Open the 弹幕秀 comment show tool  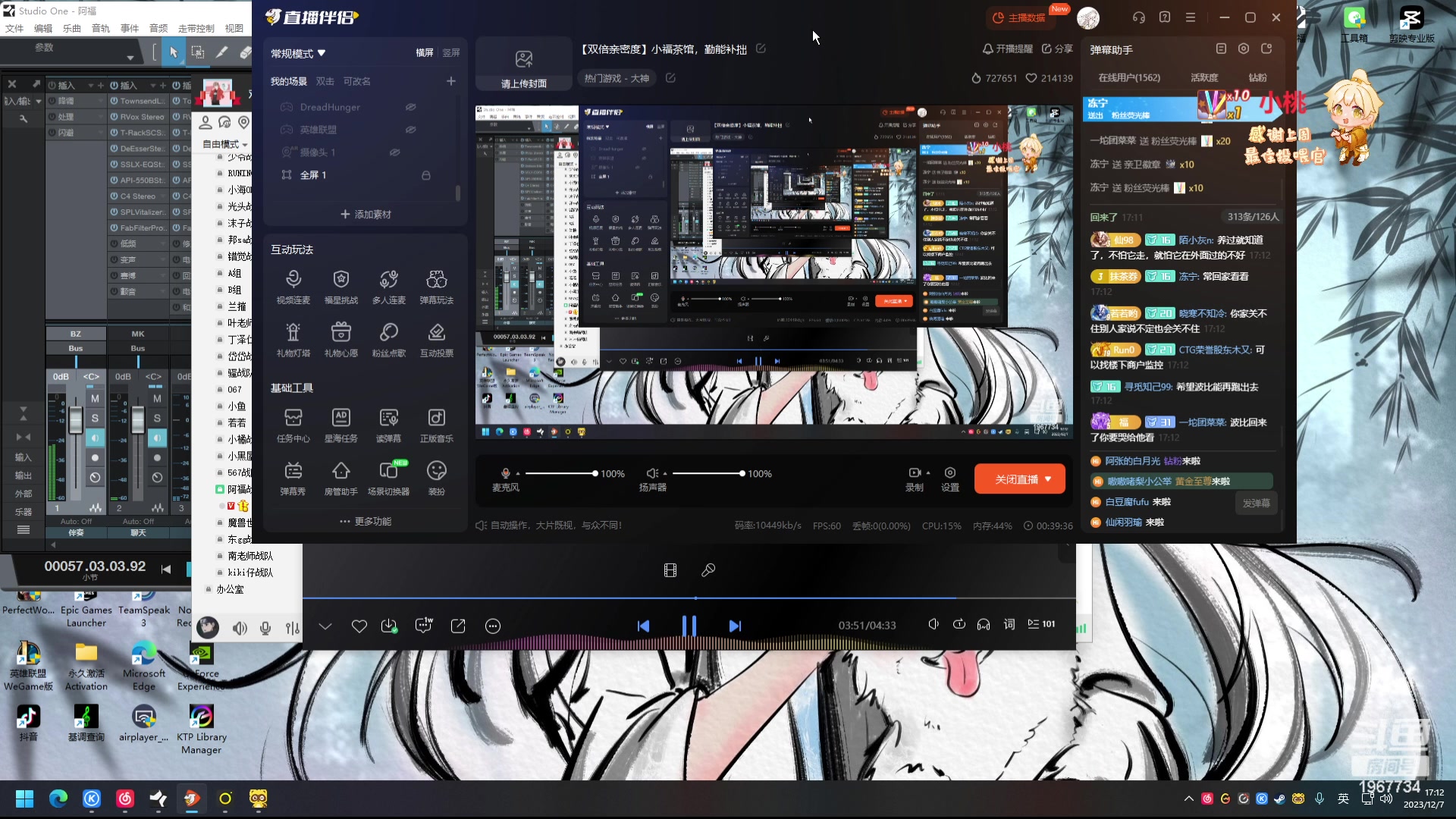[x=293, y=479]
